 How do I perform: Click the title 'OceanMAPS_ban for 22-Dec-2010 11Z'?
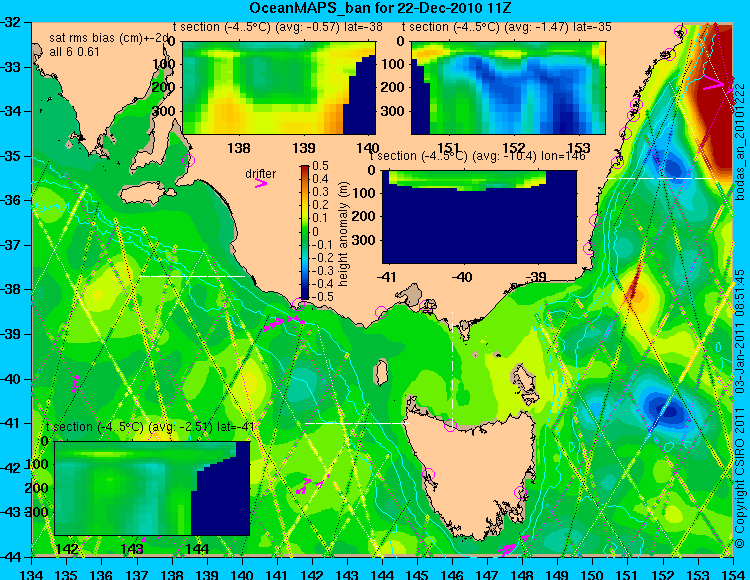(x=380, y=8)
